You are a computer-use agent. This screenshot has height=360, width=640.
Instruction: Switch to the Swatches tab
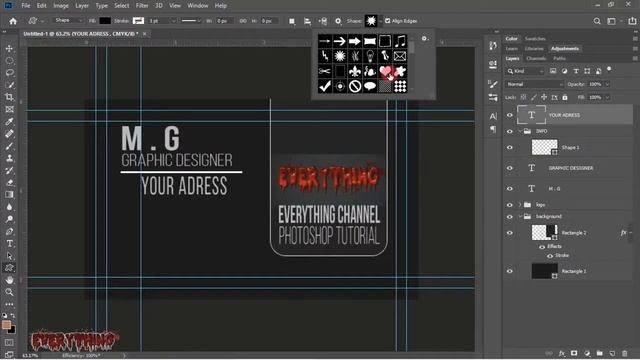[x=535, y=39]
